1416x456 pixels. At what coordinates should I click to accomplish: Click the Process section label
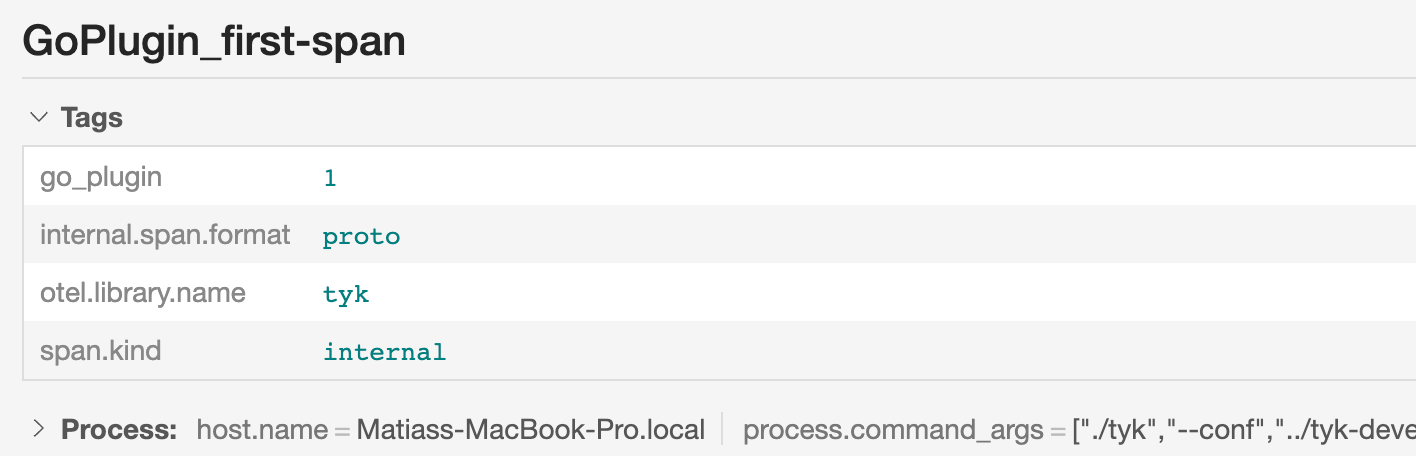tap(119, 430)
